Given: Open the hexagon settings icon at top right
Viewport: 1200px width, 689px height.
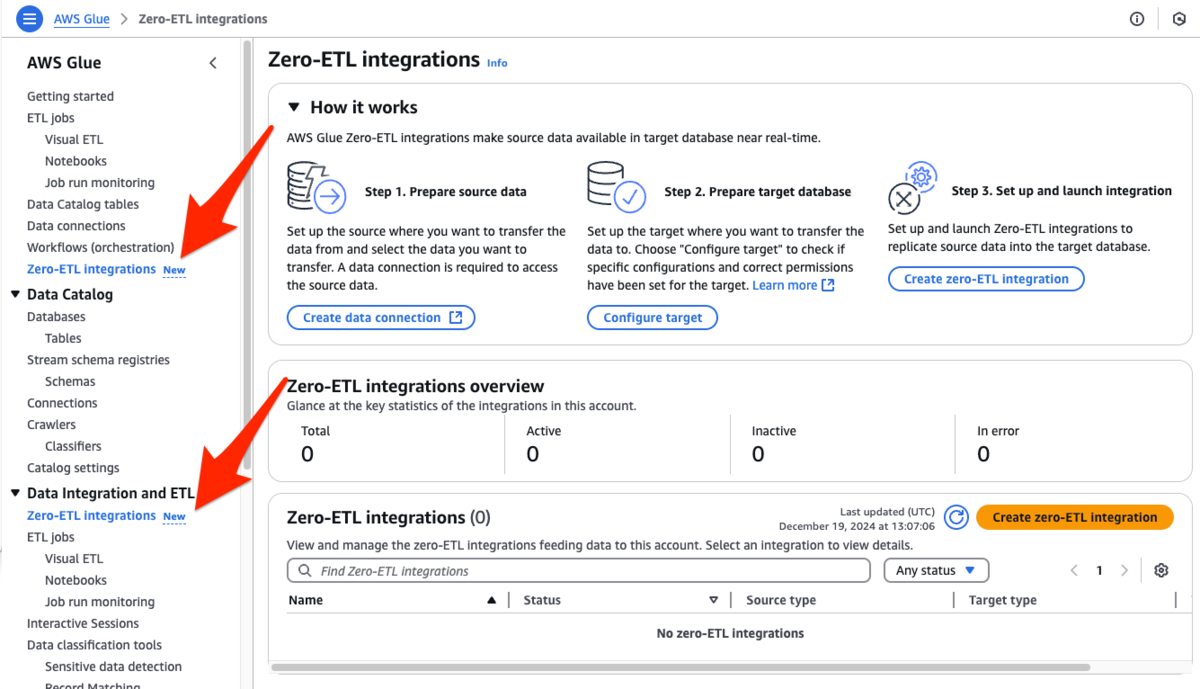Looking at the screenshot, I should [1179, 19].
